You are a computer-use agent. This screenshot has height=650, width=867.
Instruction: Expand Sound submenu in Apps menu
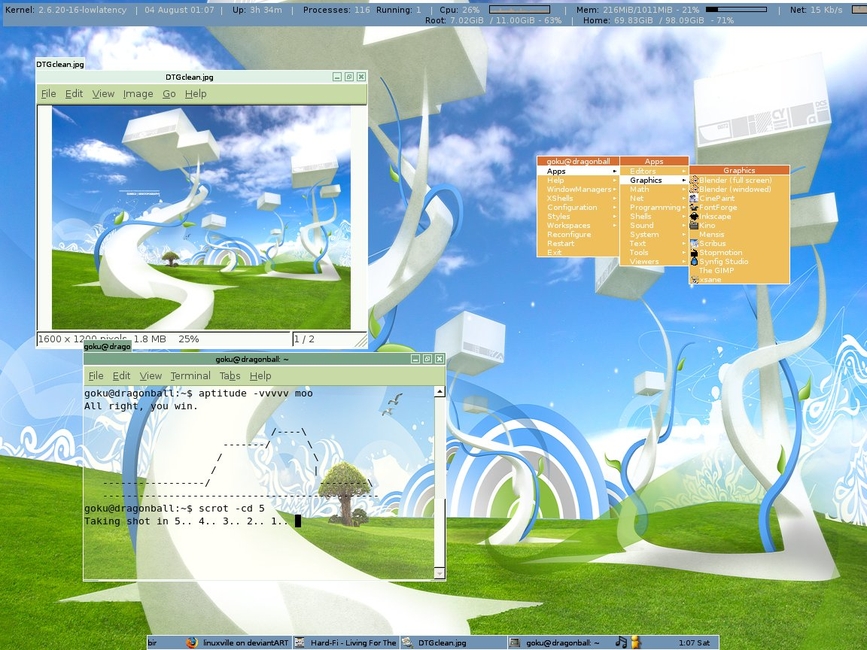coord(654,225)
